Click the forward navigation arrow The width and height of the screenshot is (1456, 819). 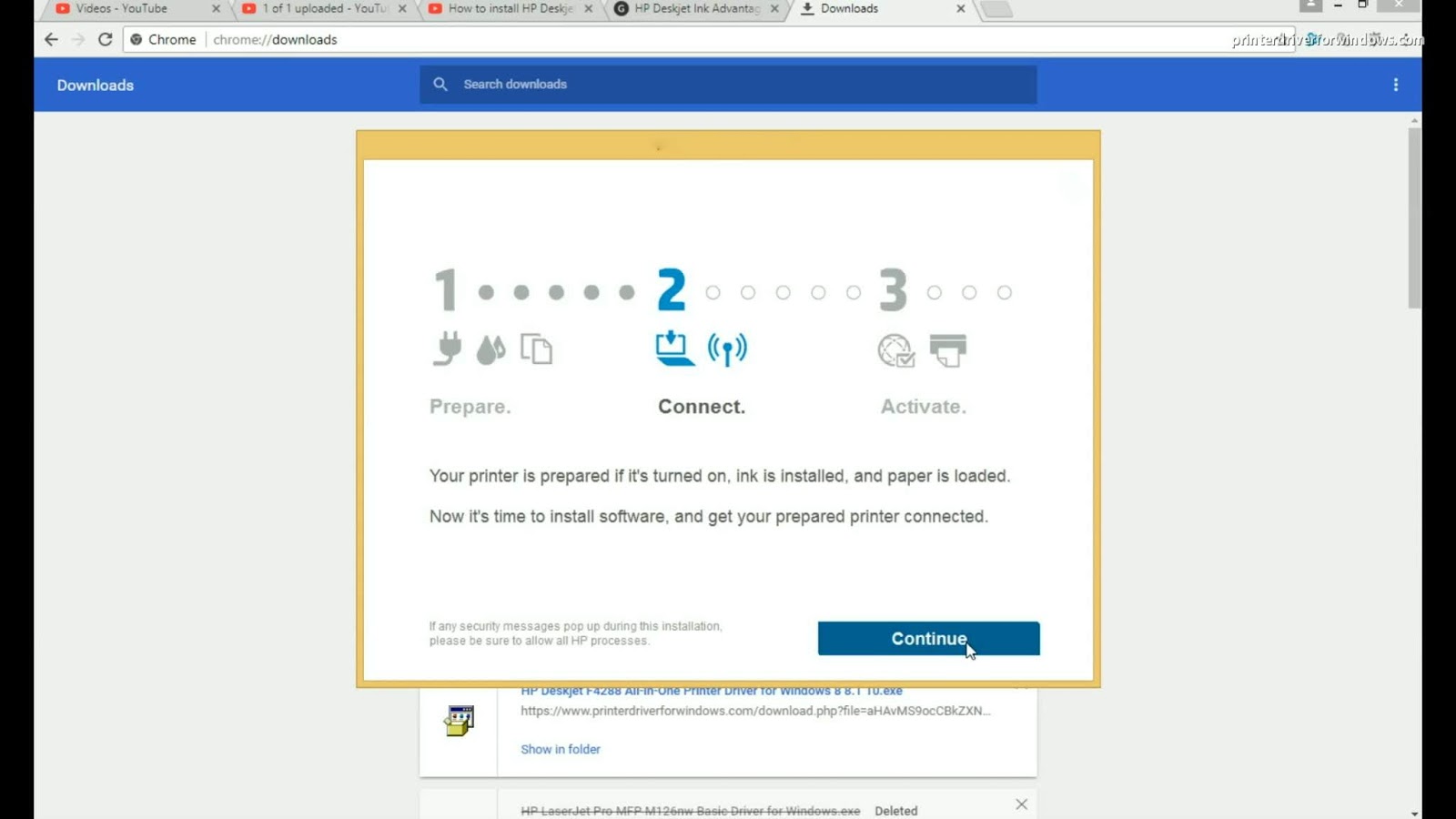[78, 39]
